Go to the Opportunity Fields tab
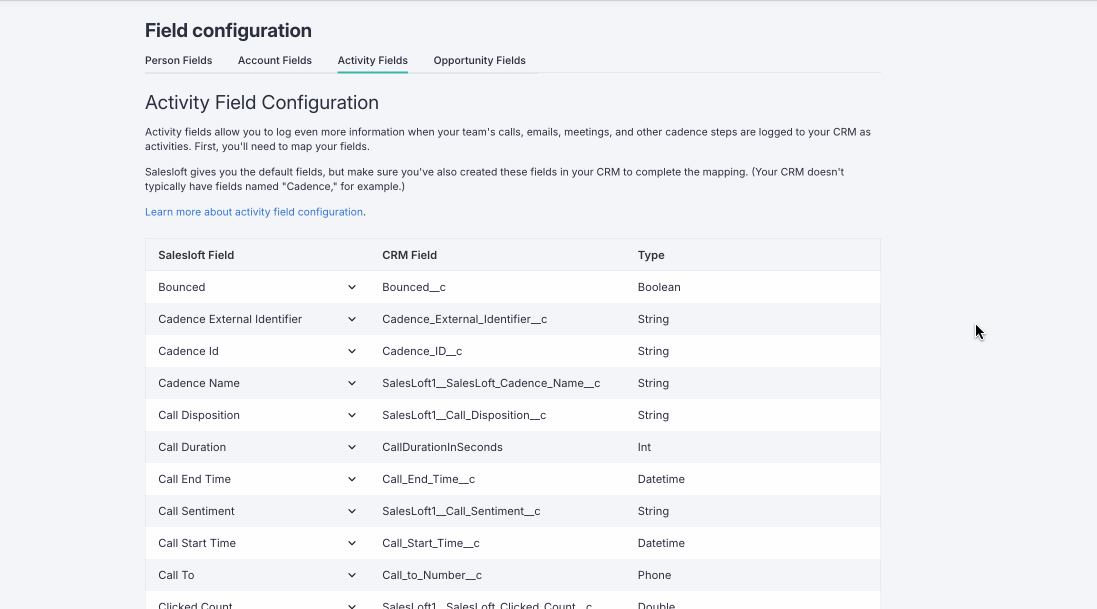1097x609 pixels. [479, 60]
